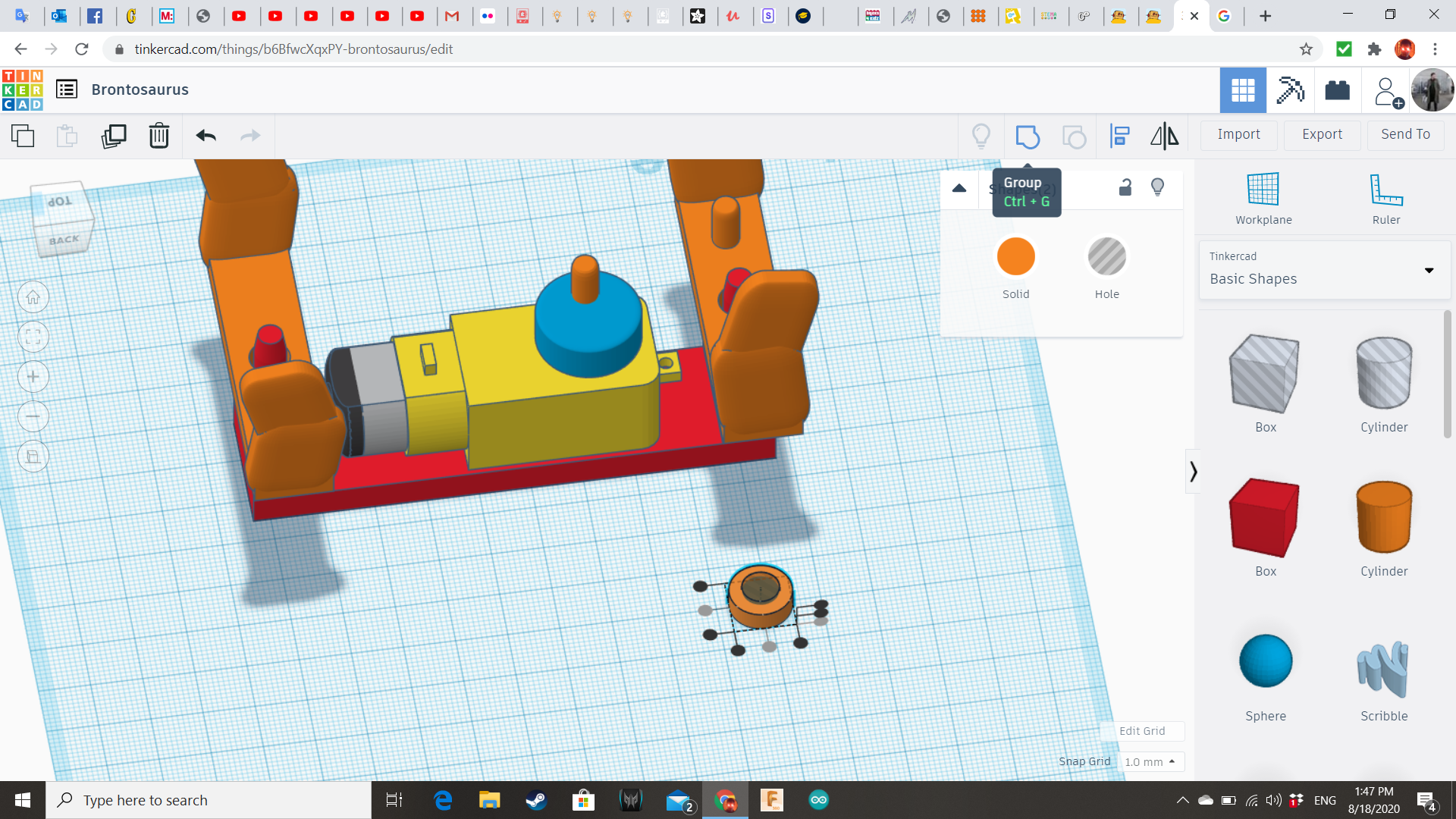Select the Group tool
The image size is (1456, 819).
(x=1028, y=136)
